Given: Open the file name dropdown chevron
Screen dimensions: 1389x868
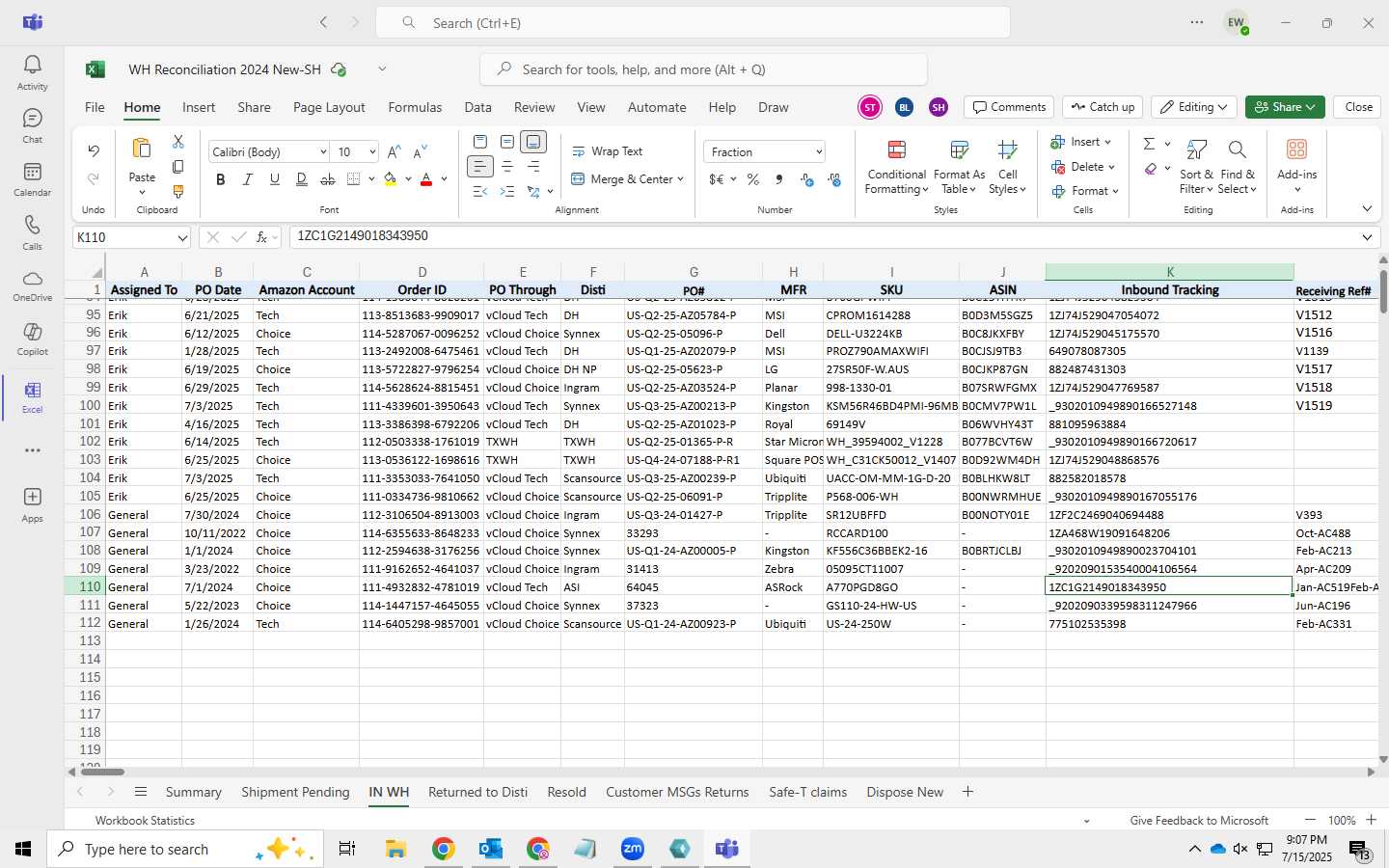Looking at the screenshot, I should coord(382,69).
